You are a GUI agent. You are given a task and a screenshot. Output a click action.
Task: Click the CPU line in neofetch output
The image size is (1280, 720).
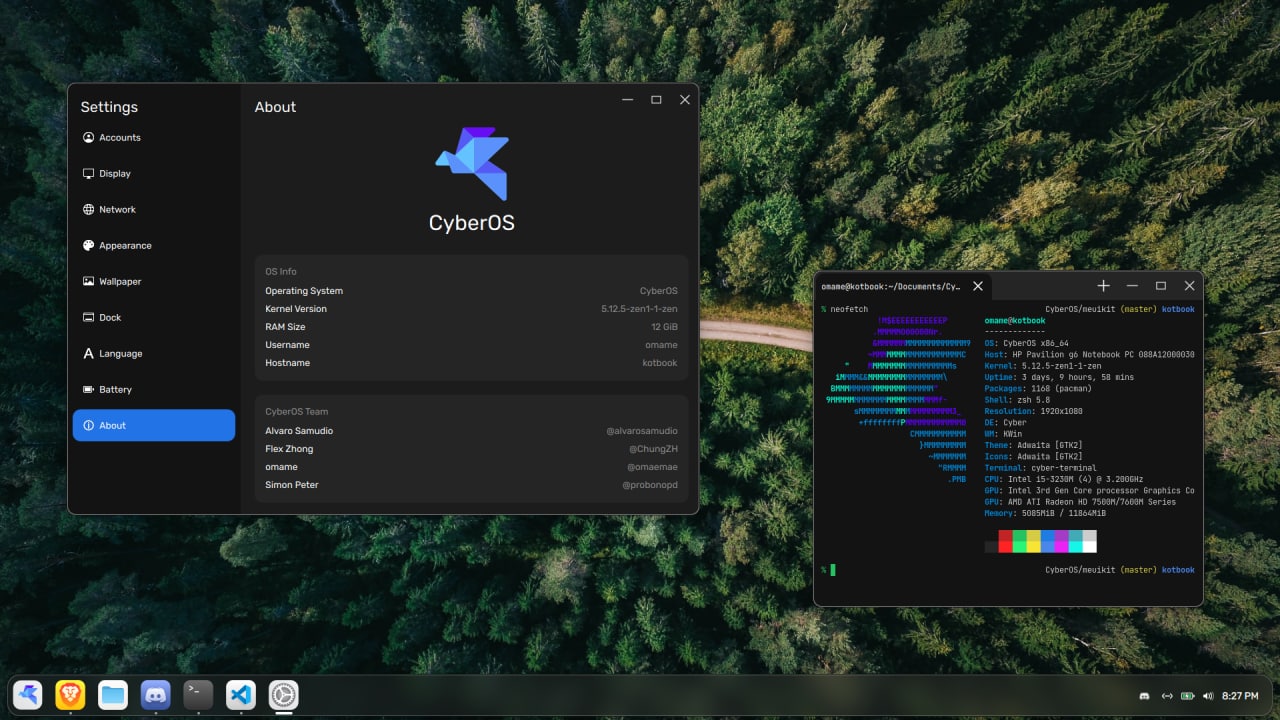1064,479
